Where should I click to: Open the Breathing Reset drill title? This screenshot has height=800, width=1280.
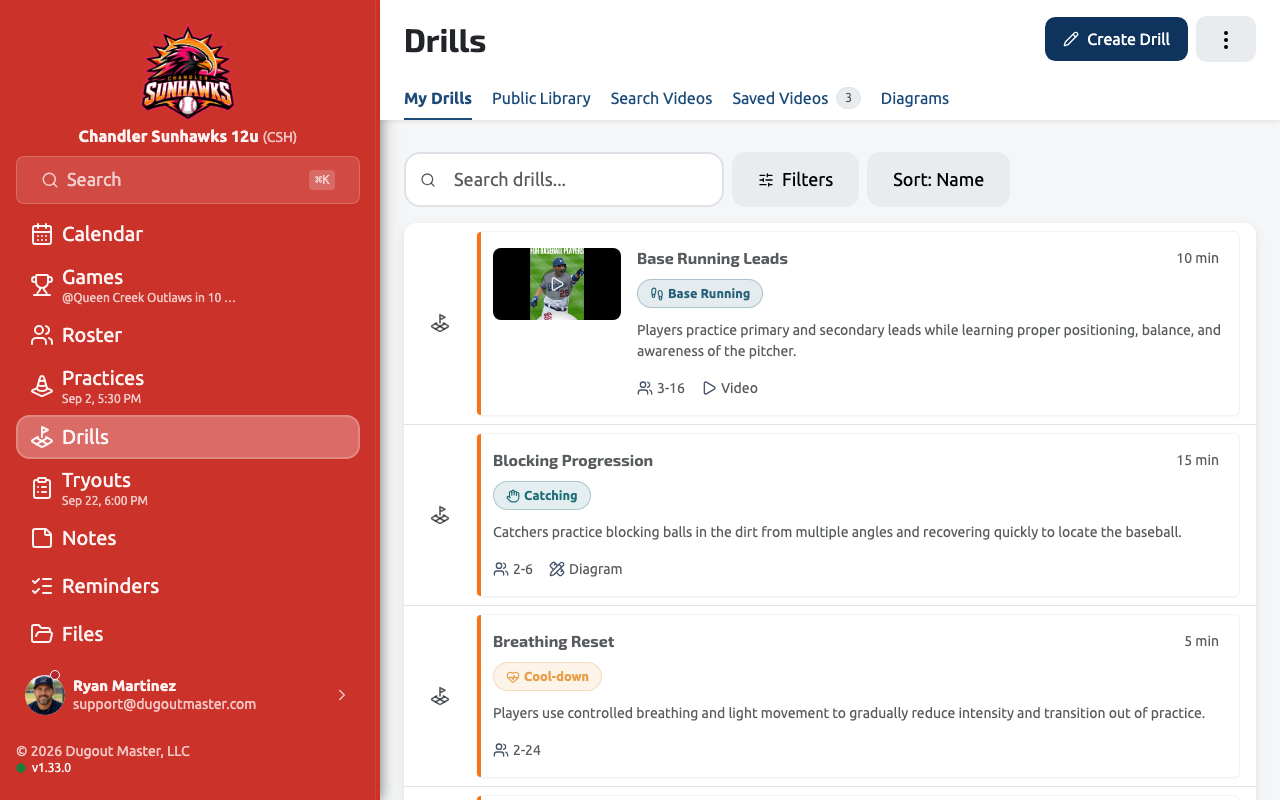point(554,641)
